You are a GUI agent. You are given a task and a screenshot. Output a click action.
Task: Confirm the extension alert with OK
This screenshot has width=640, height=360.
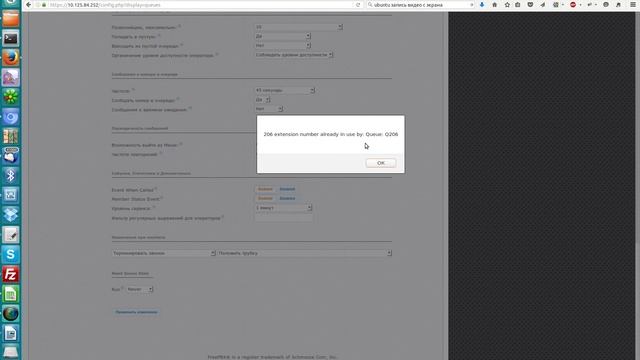380,163
